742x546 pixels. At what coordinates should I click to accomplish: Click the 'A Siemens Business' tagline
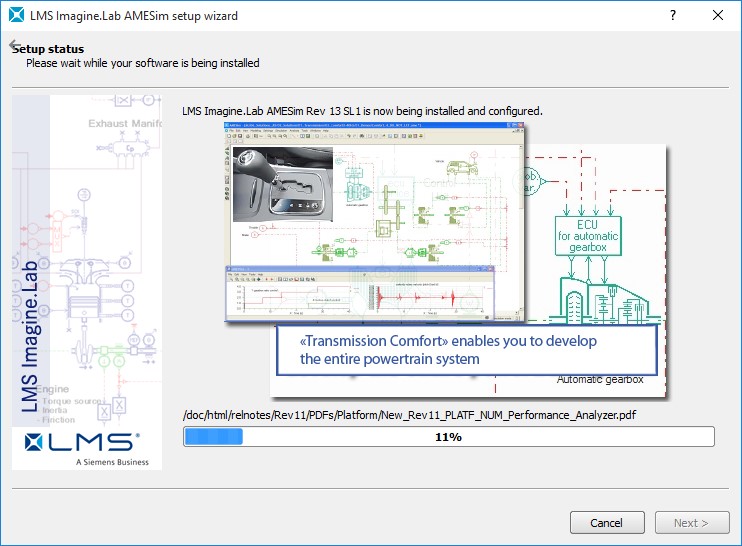[112, 462]
